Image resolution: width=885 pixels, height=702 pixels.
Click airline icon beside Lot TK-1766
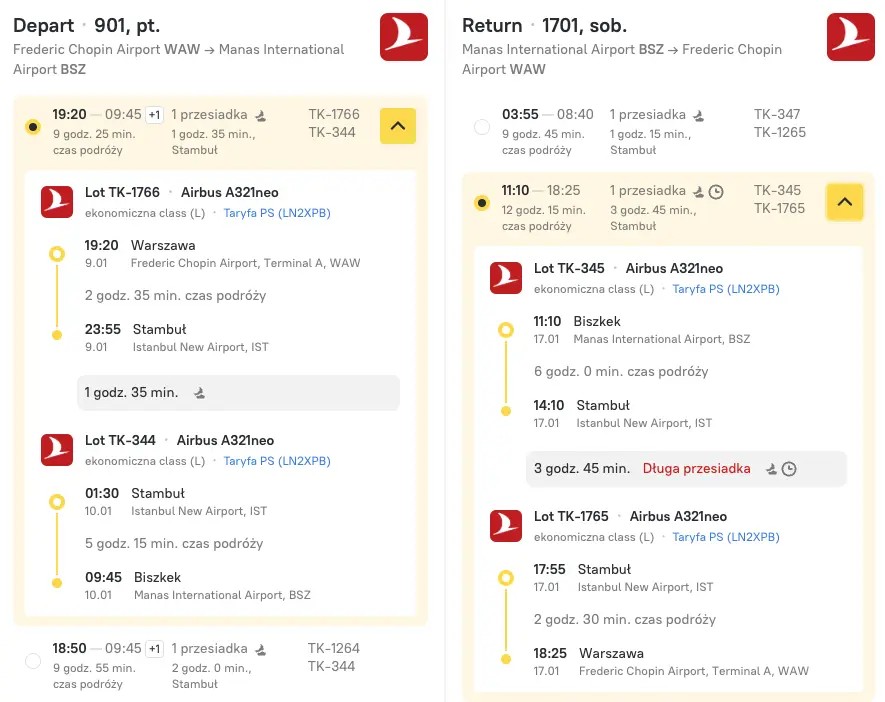(x=57, y=201)
